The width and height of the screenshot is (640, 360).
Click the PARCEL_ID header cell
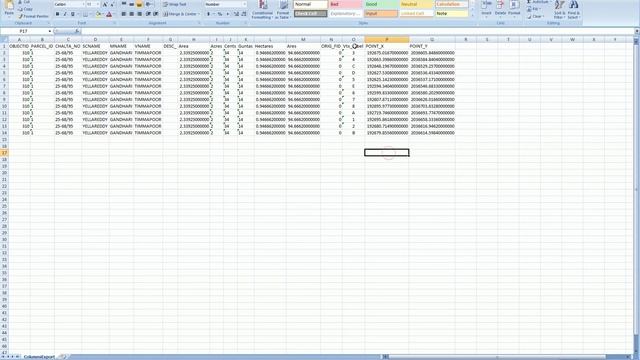[42, 46]
